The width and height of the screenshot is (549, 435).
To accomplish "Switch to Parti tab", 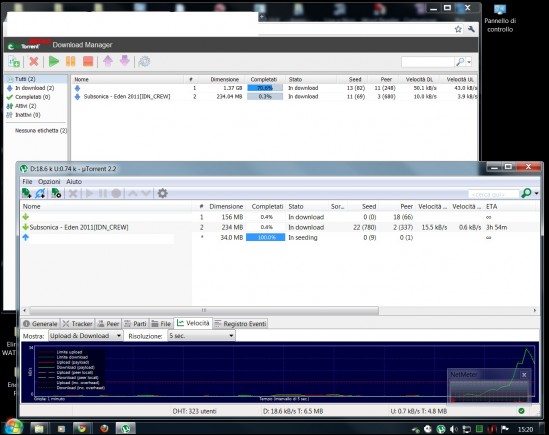I will pos(135,324).
